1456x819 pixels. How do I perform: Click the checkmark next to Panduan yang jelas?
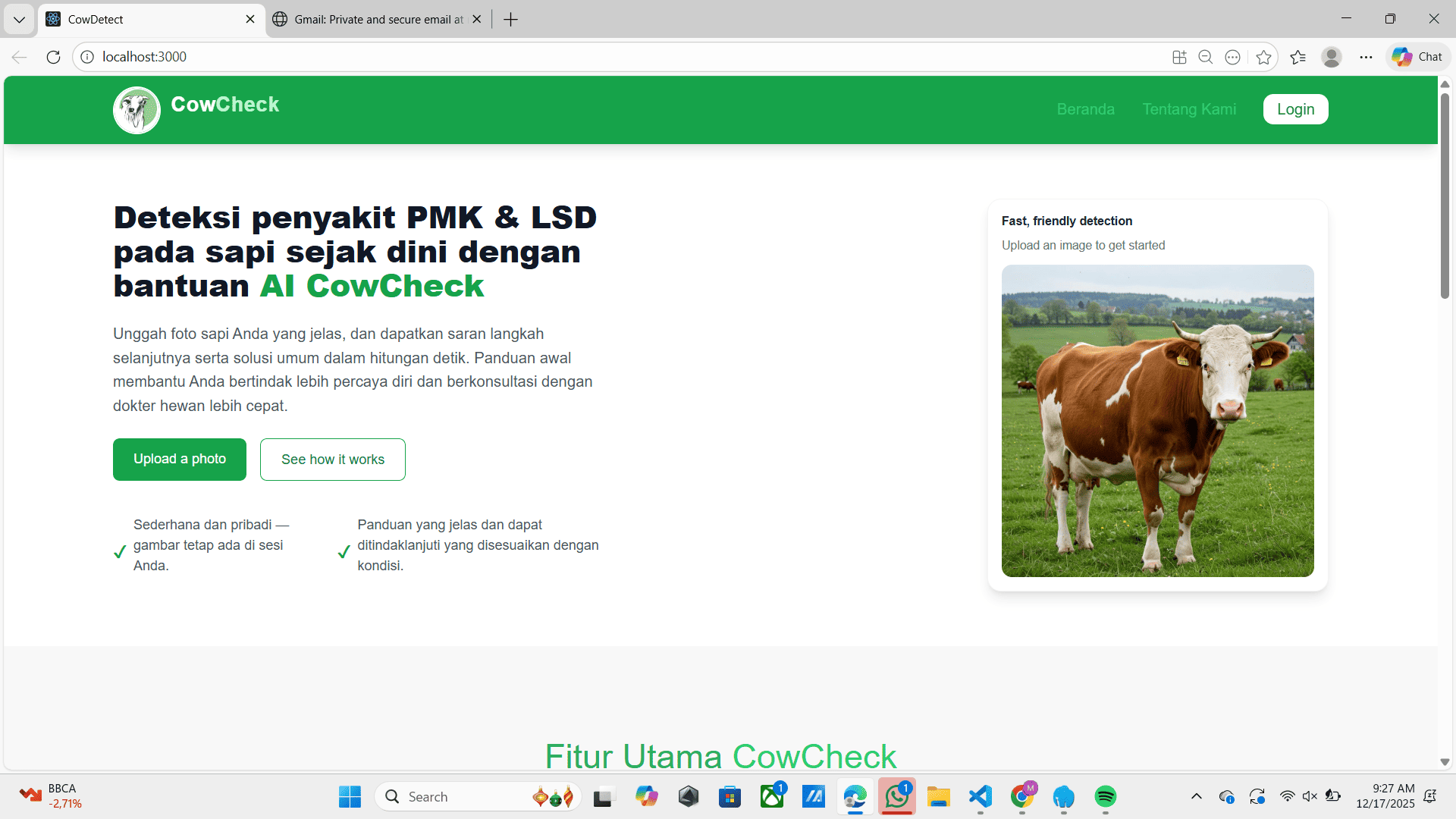click(x=343, y=551)
